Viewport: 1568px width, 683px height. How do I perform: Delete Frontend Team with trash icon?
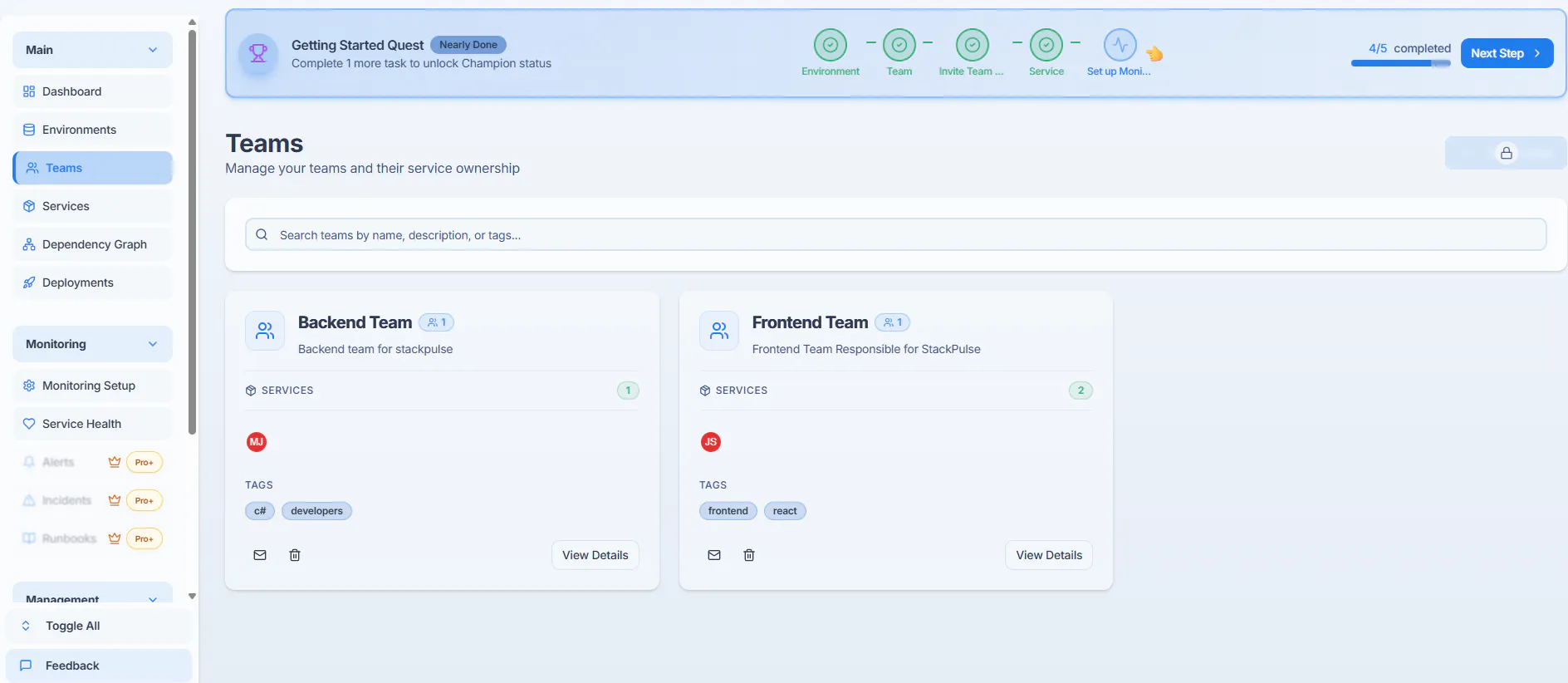[749, 555]
